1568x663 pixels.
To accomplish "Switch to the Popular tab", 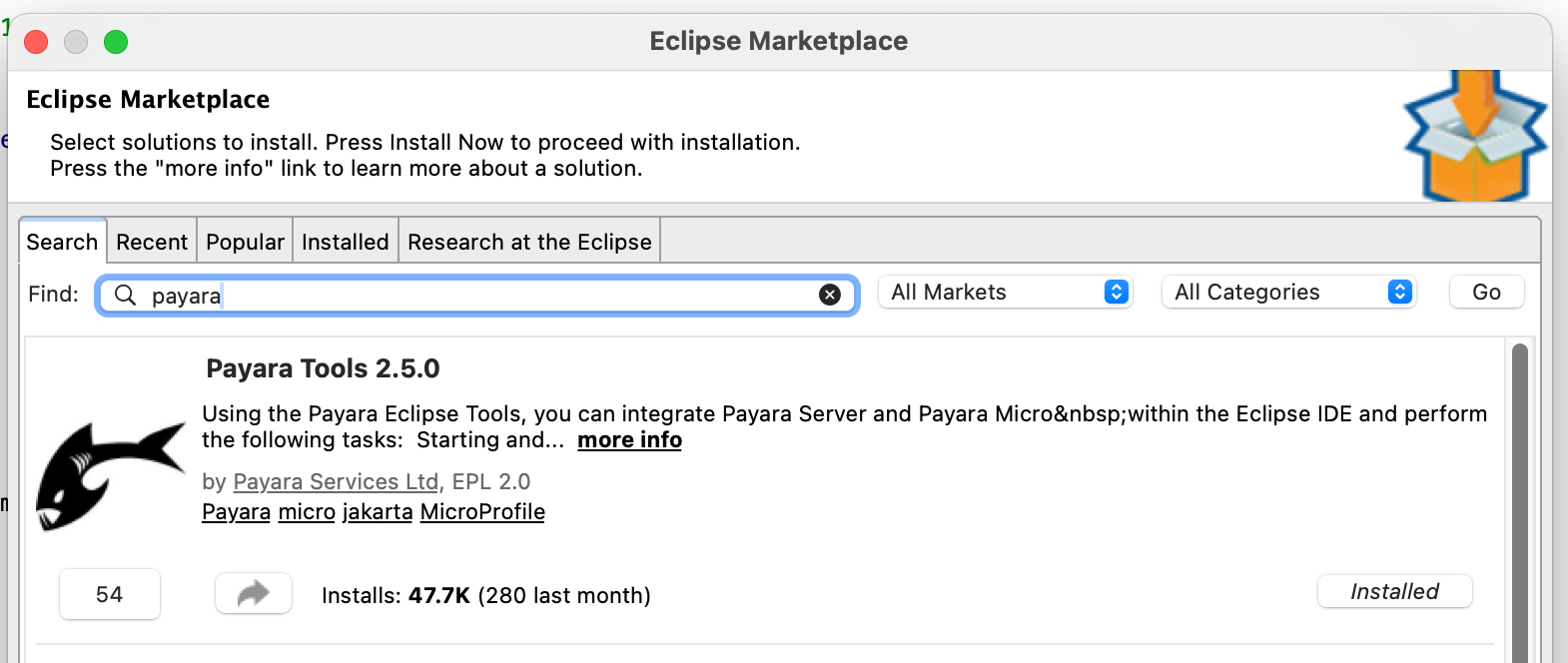I will pyautogui.click(x=245, y=242).
